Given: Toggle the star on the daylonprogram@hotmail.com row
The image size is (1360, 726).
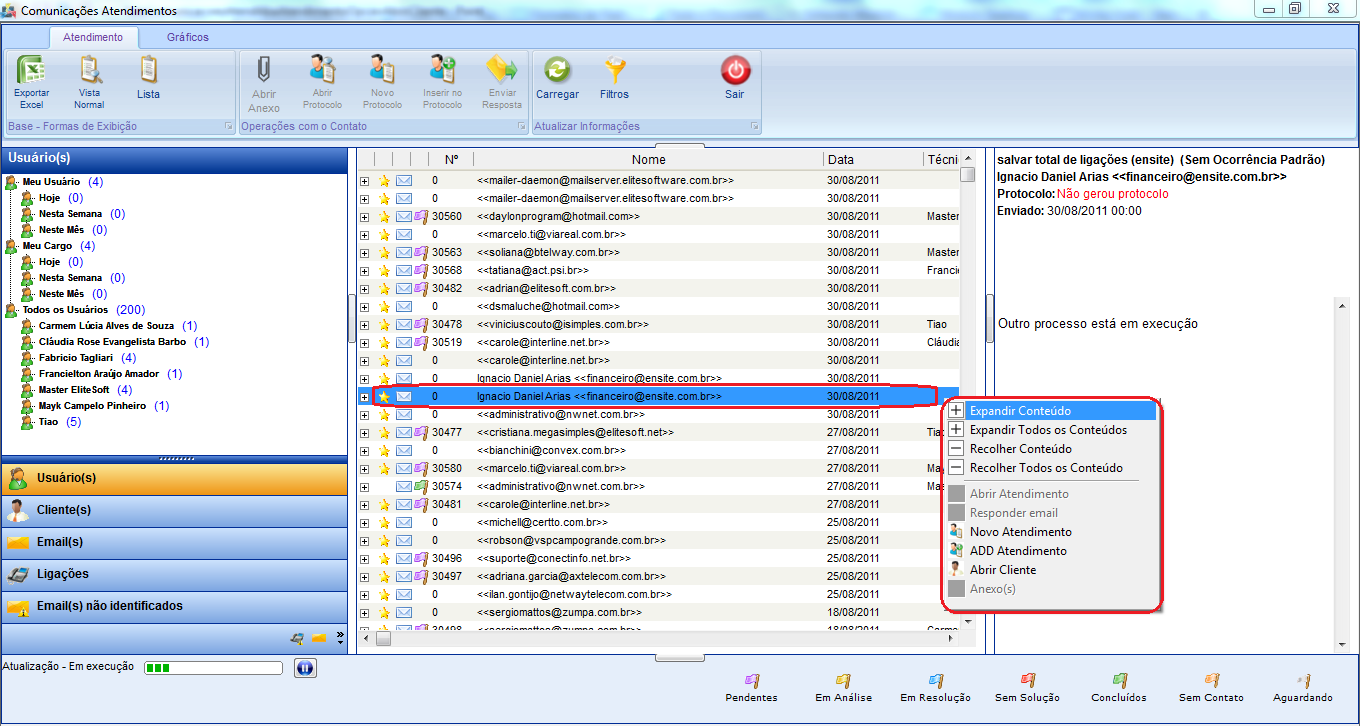Looking at the screenshot, I should (384, 217).
